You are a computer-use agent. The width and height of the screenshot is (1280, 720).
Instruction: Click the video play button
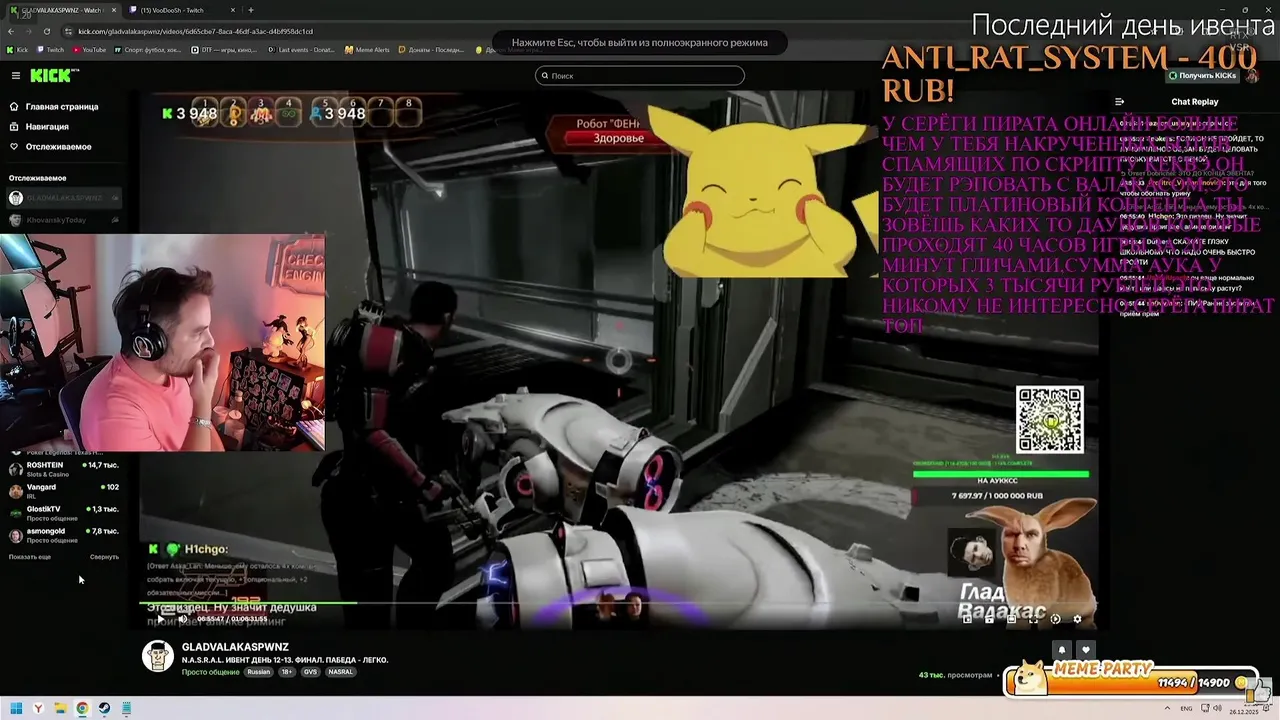point(160,619)
